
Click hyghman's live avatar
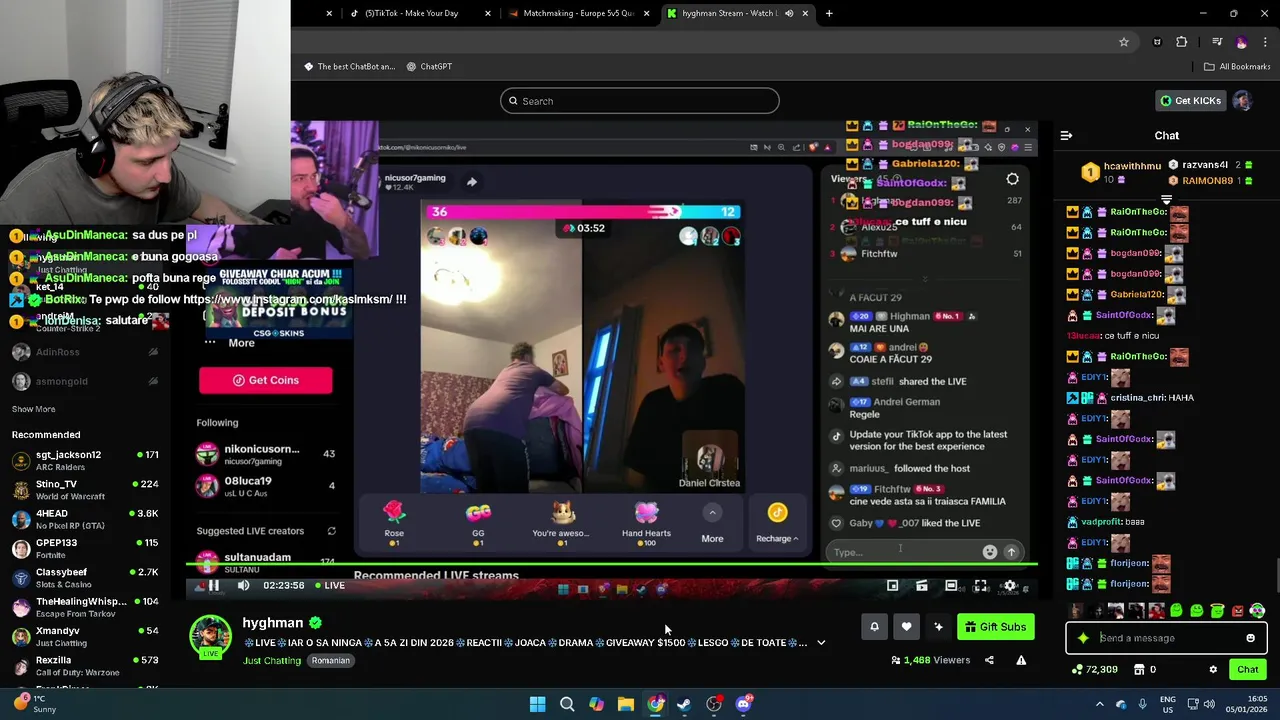[210, 637]
